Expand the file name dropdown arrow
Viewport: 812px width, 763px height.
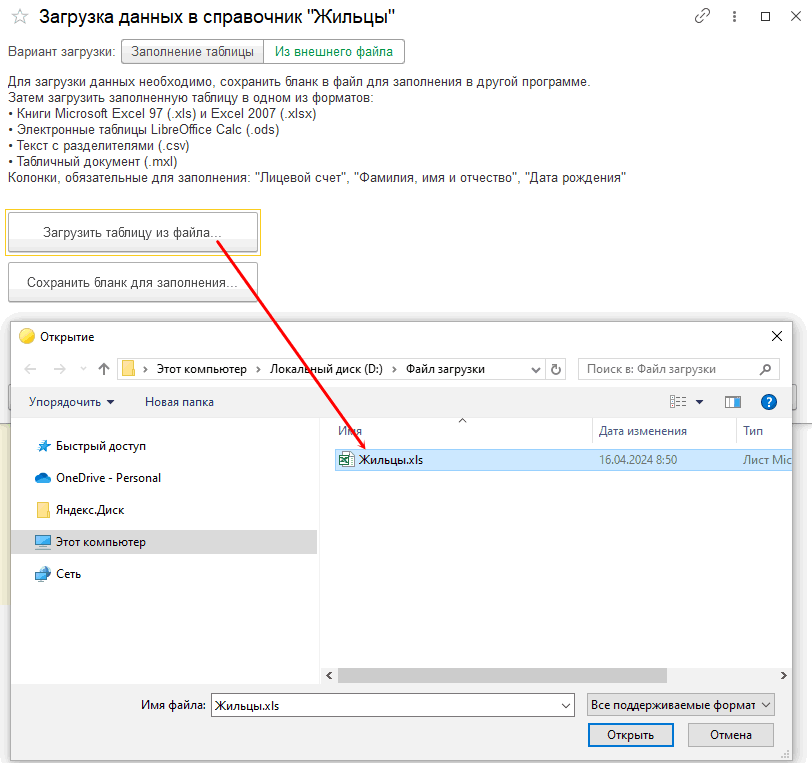(566, 706)
